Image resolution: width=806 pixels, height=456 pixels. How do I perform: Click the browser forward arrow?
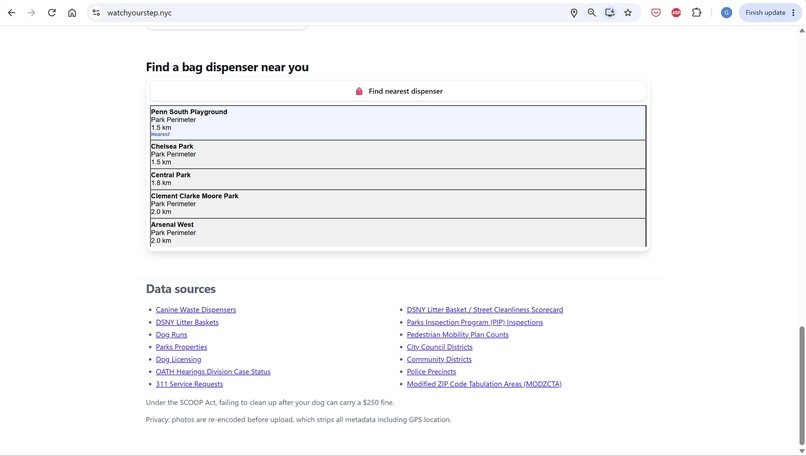(x=31, y=13)
